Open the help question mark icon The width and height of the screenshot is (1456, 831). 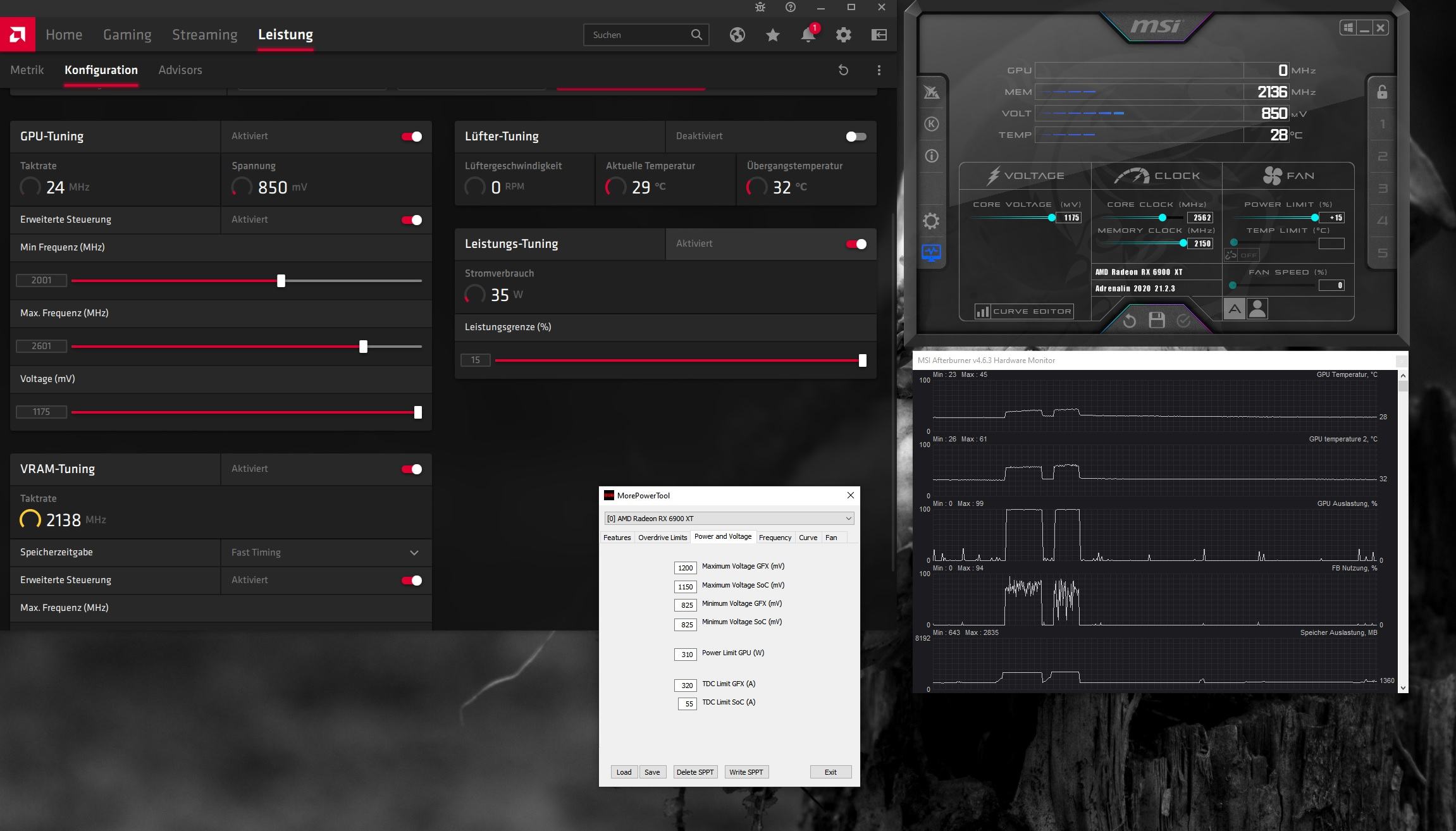[x=791, y=7]
